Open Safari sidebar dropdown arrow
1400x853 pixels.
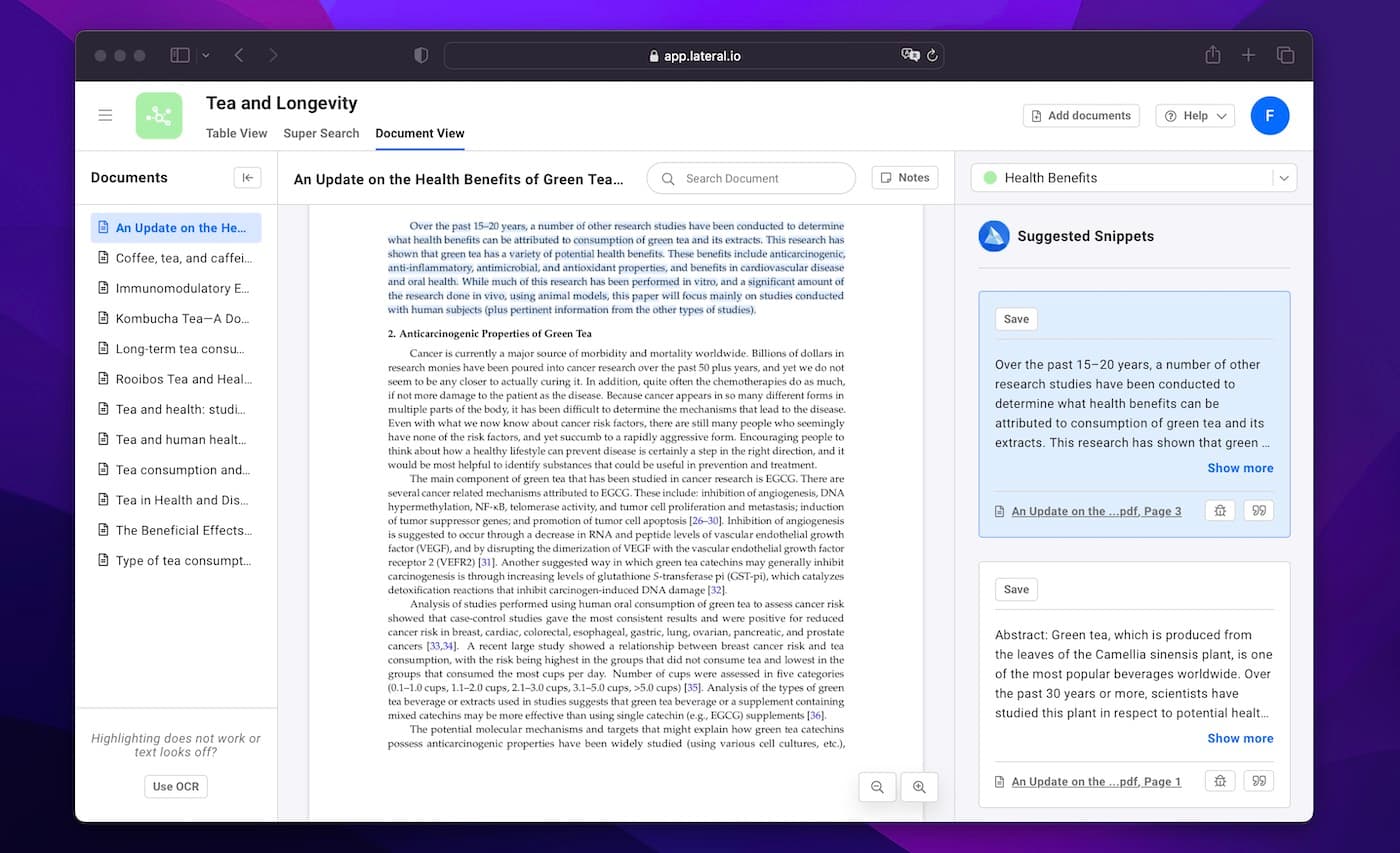coord(206,56)
